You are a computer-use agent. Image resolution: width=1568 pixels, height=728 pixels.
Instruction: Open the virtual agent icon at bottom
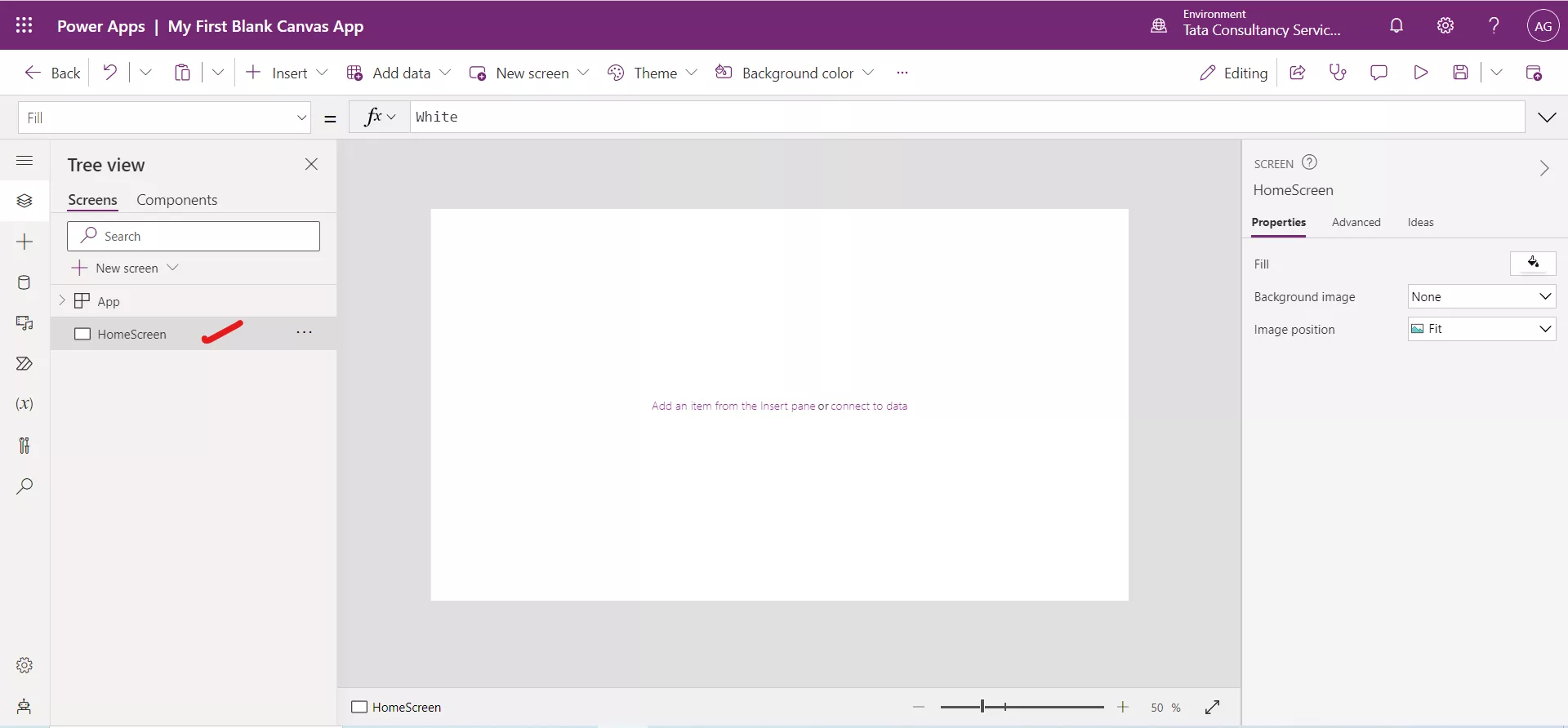pyautogui.click(x=24, y=706)
